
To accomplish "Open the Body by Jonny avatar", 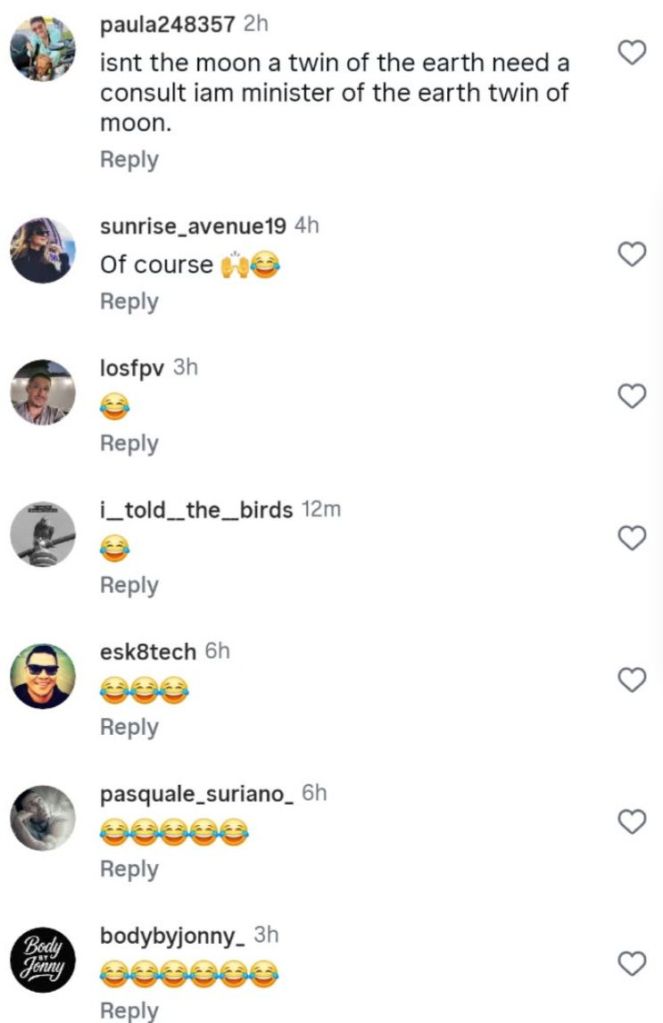I will [43, 960].
